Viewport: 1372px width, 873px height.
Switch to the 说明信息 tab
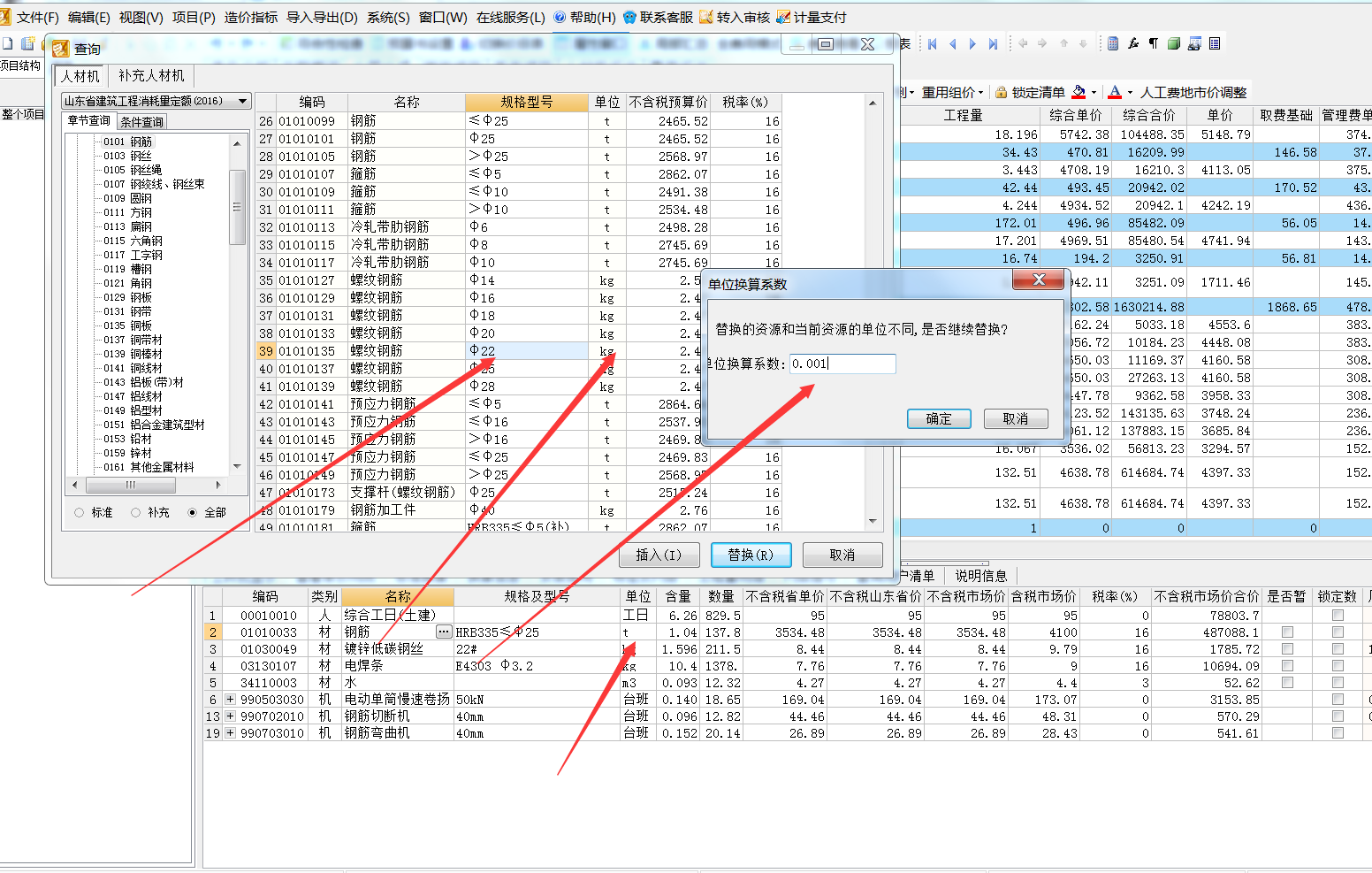(980, 576)
